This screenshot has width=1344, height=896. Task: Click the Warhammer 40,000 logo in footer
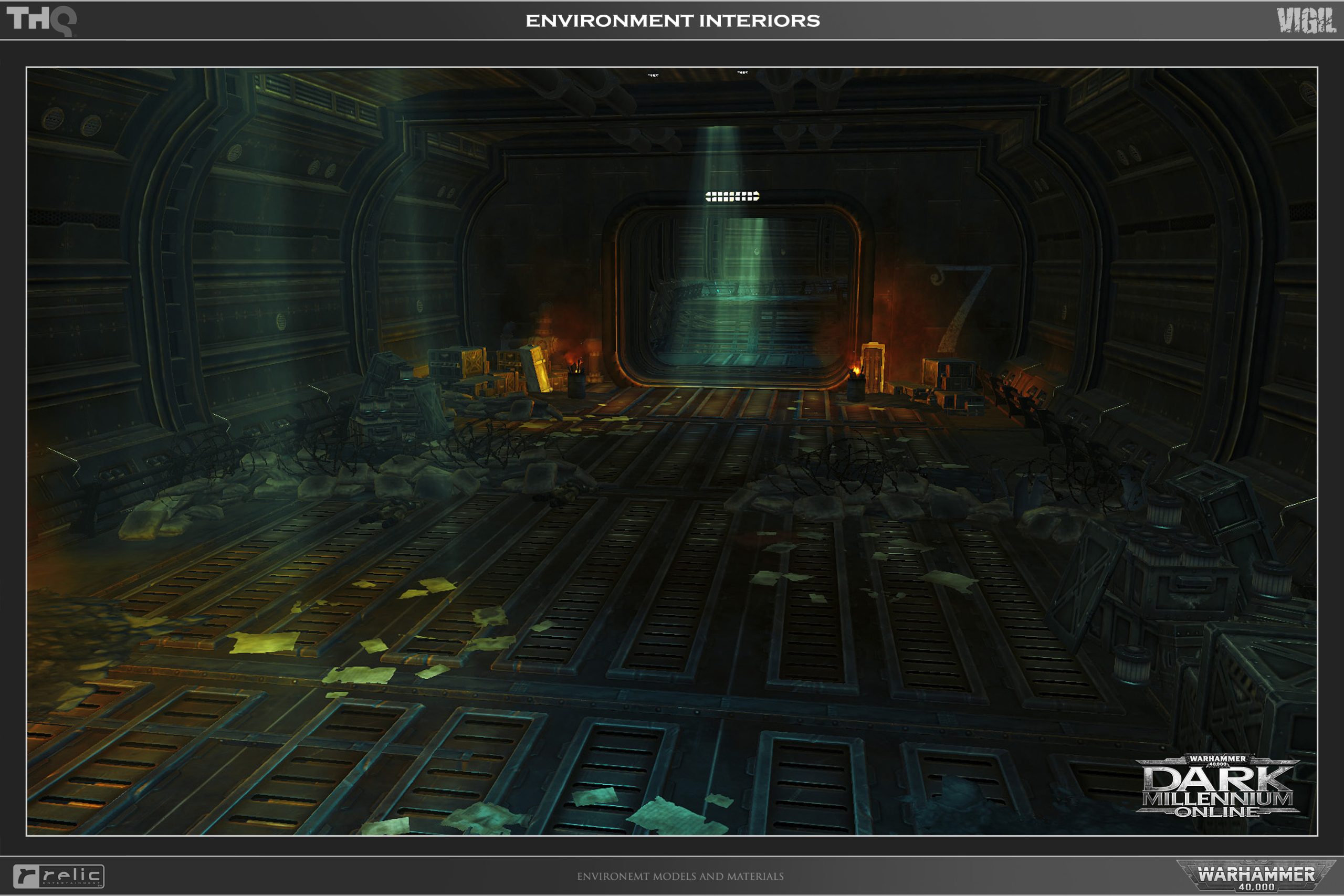(1256, 876)
